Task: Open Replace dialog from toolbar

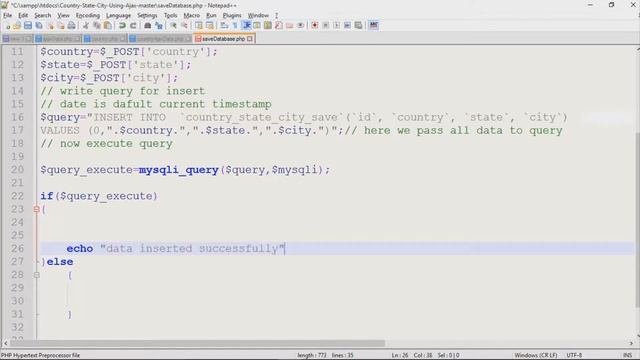Action: [x=159, y=25]
